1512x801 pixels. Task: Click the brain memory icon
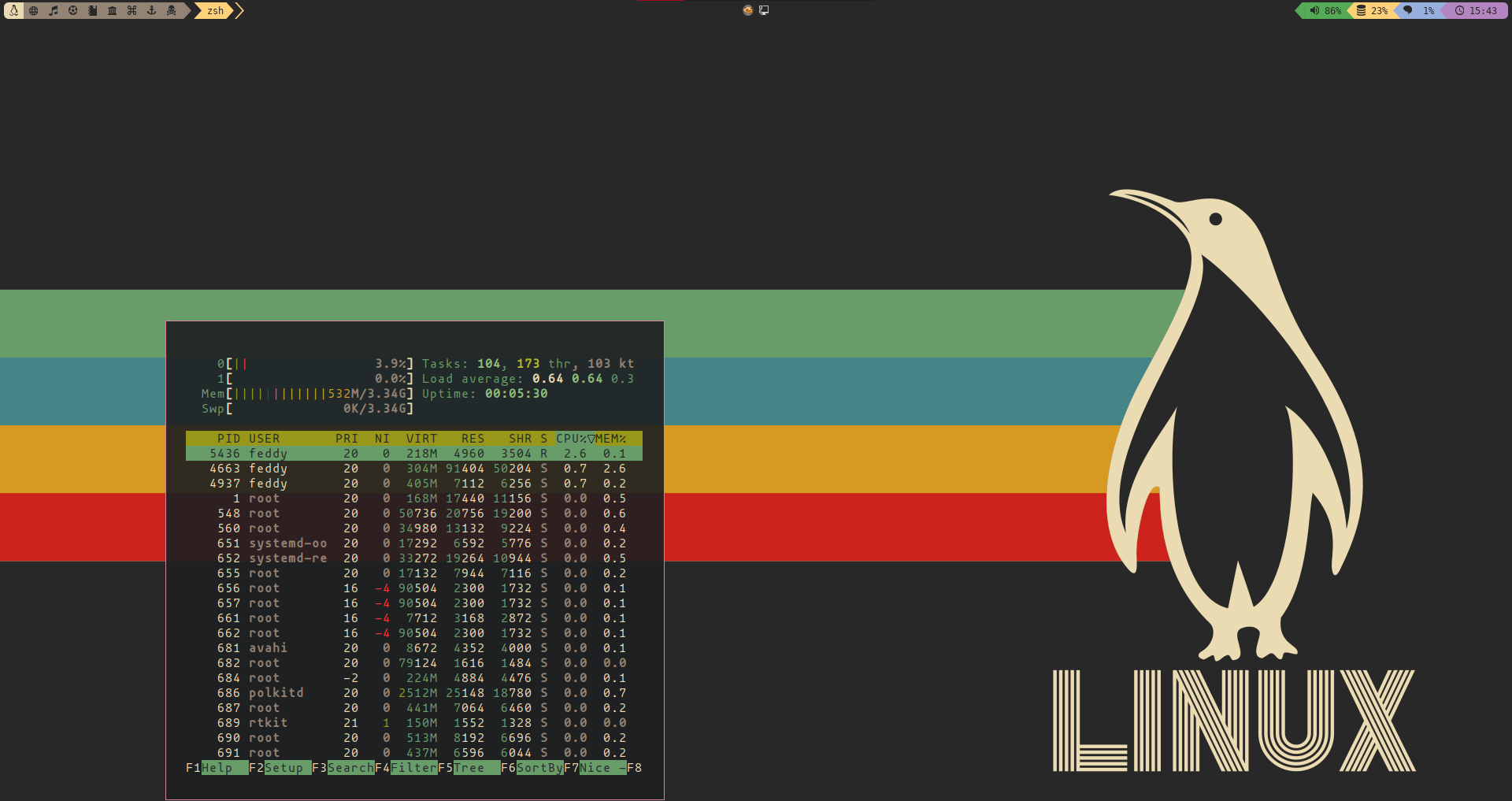tap(1408, 10)
